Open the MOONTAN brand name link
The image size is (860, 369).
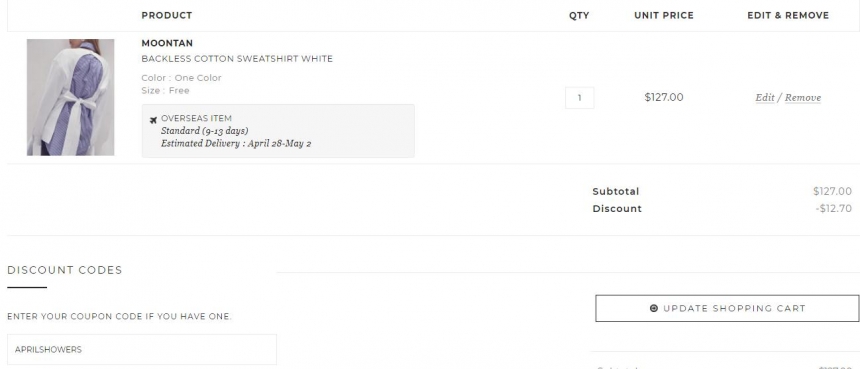click(167, 43)
